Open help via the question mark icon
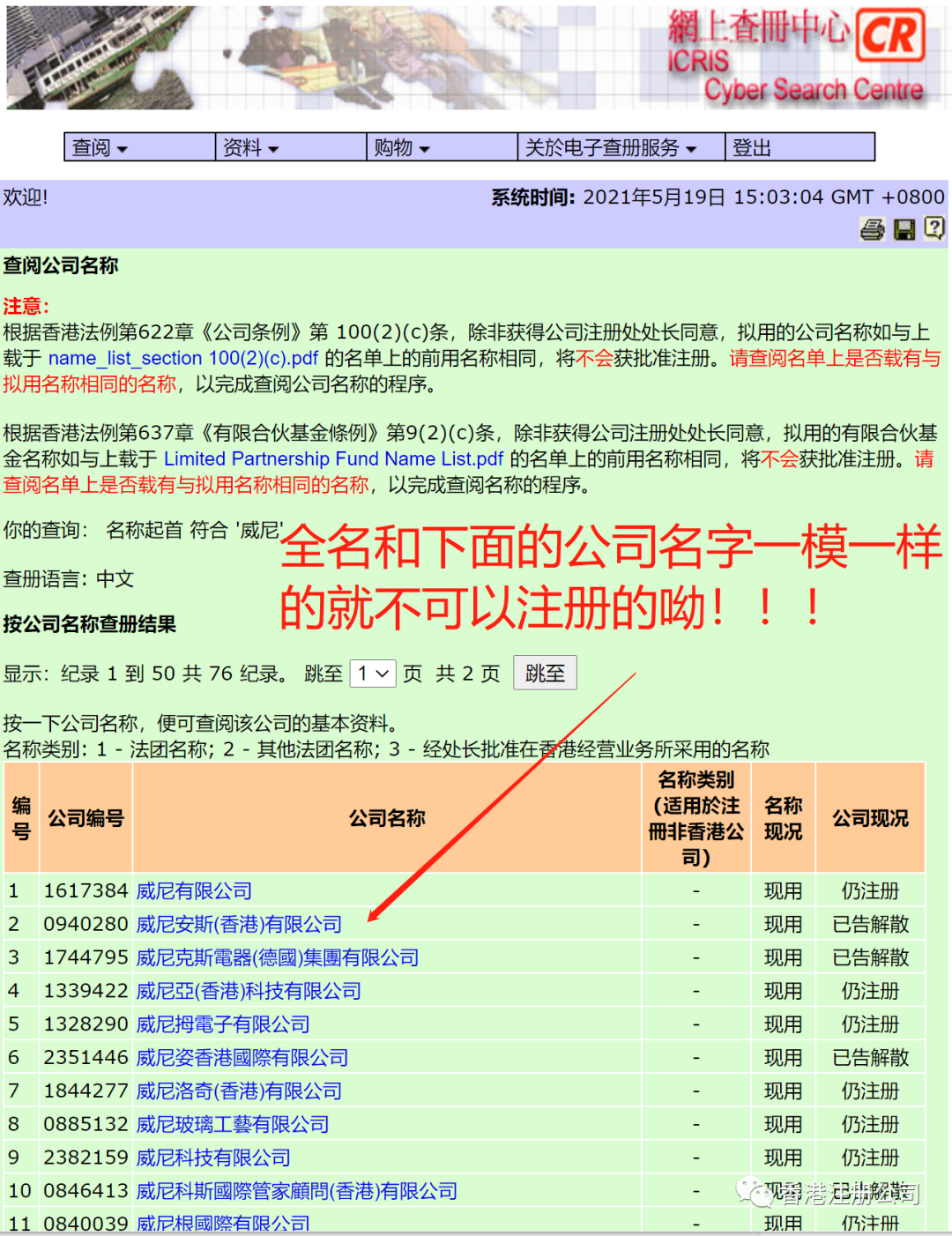 click(933, 229)
